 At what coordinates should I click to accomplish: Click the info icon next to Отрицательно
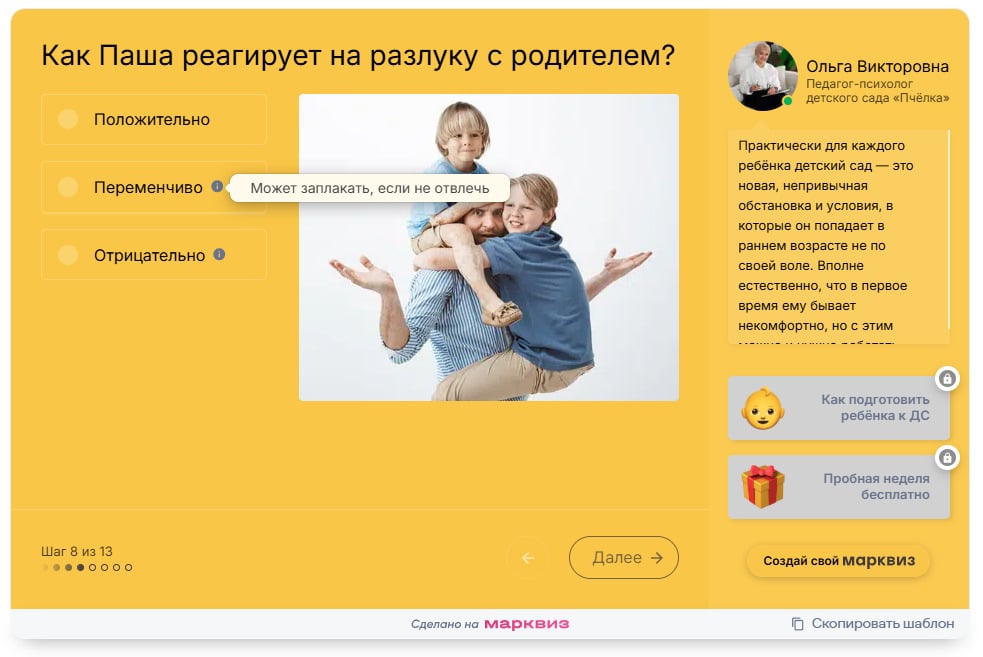217,252
